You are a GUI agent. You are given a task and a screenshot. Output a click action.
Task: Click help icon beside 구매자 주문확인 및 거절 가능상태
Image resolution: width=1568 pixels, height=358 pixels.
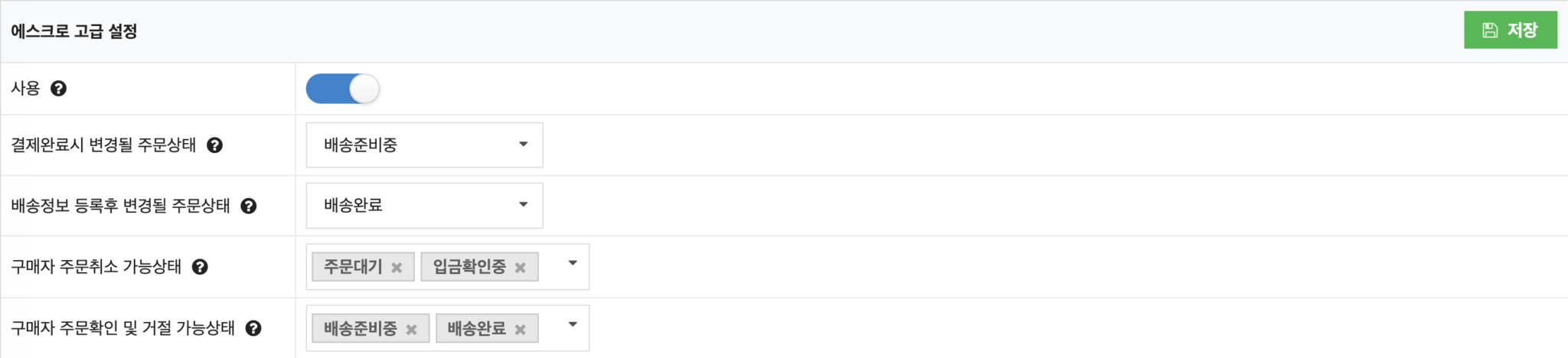click(x=253, y=328)
